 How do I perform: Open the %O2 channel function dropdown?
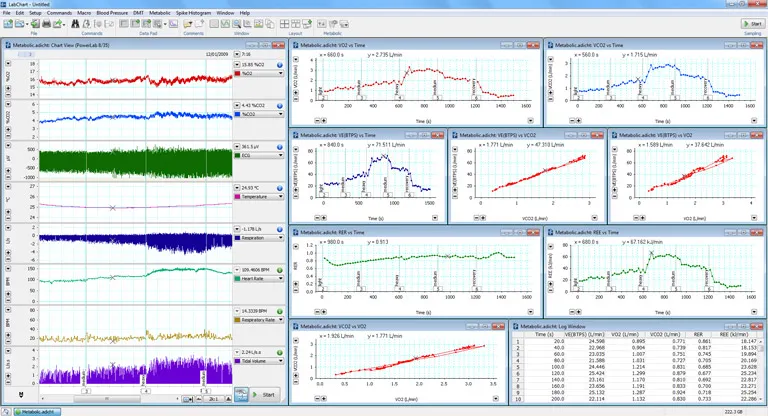coord(260,73)
